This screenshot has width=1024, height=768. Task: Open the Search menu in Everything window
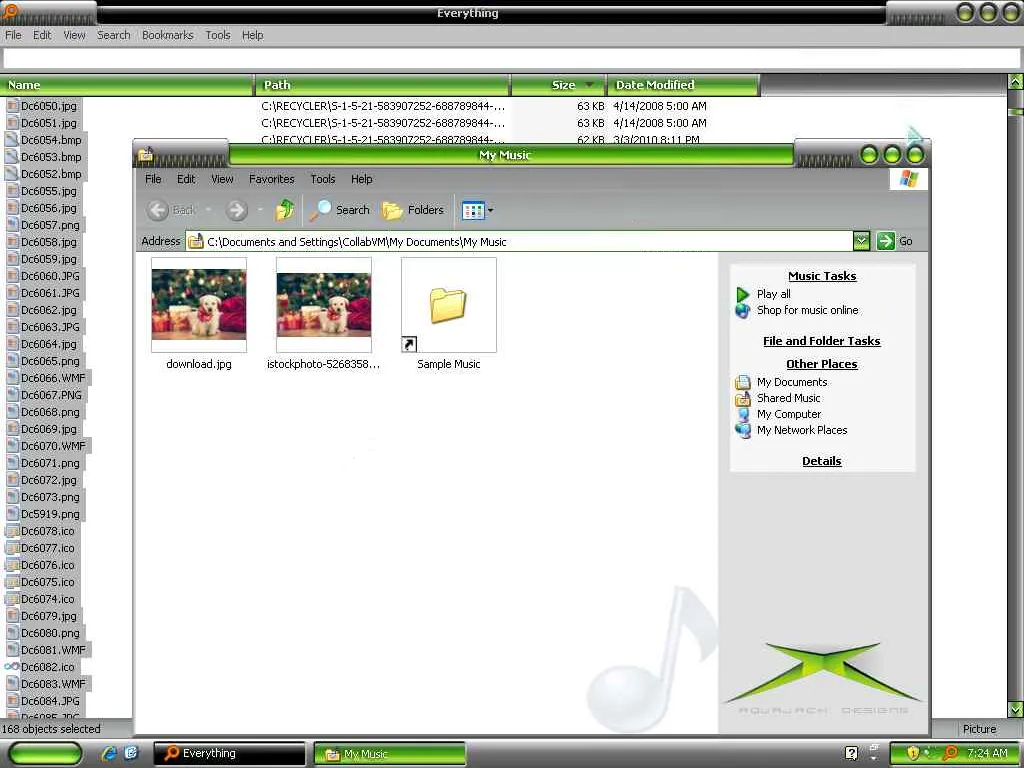click(114, 35)
